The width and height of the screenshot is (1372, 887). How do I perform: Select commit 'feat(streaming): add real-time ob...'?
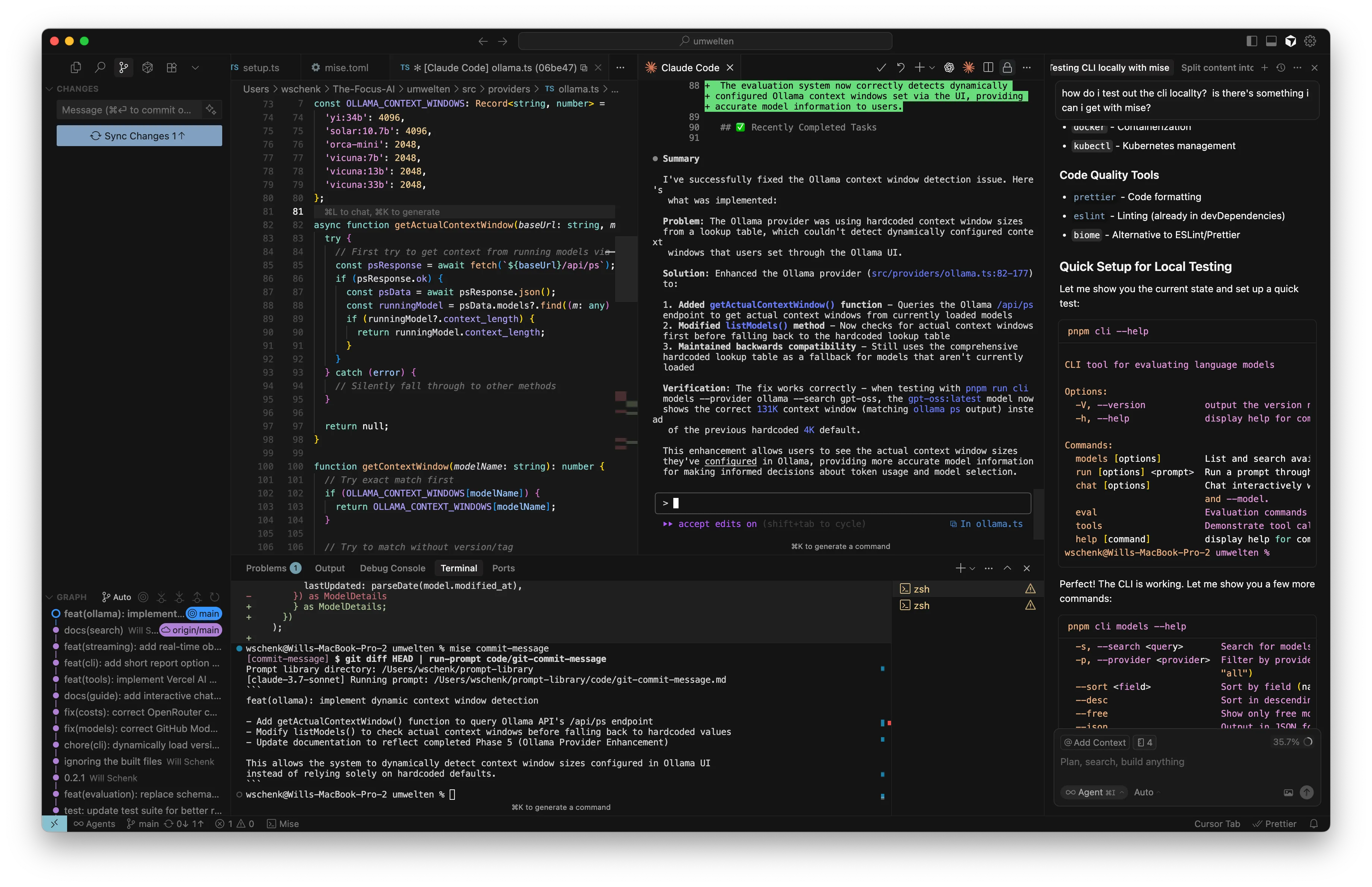click(142, 646)
